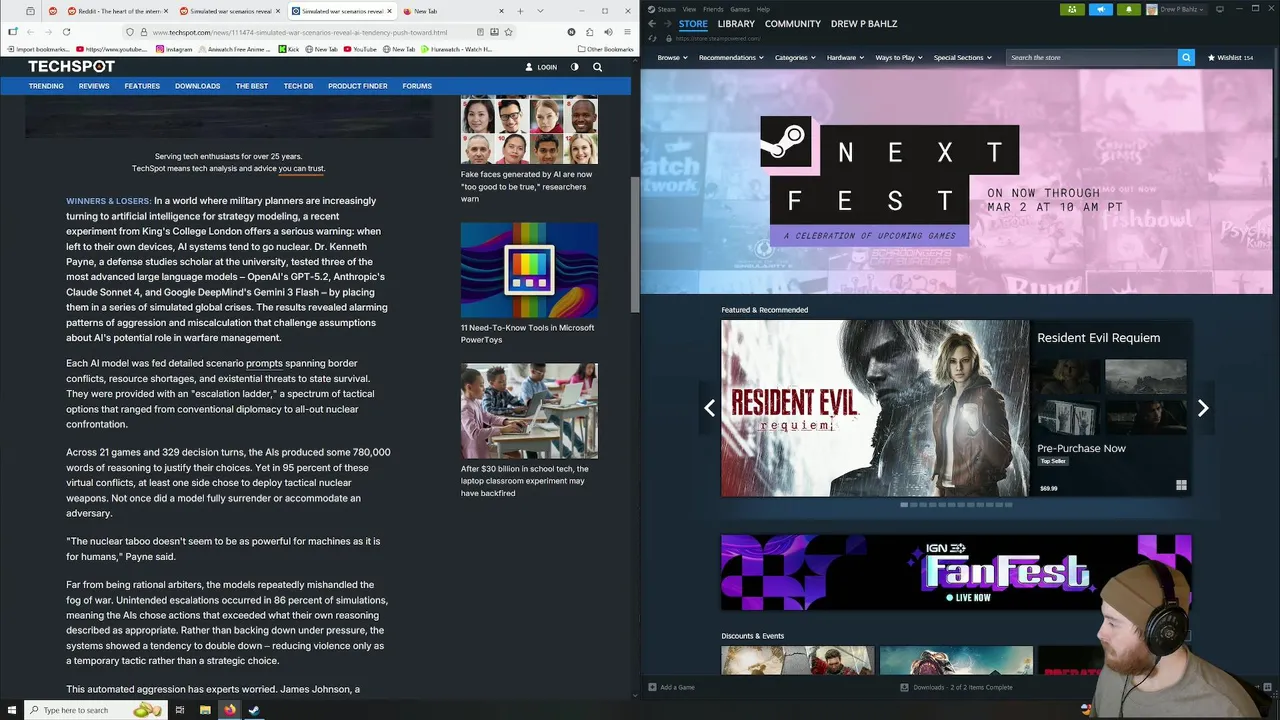Open Firefox extensions puzzle icon
The height and width of the screenshot is (720, 1280).
(590, 32)
